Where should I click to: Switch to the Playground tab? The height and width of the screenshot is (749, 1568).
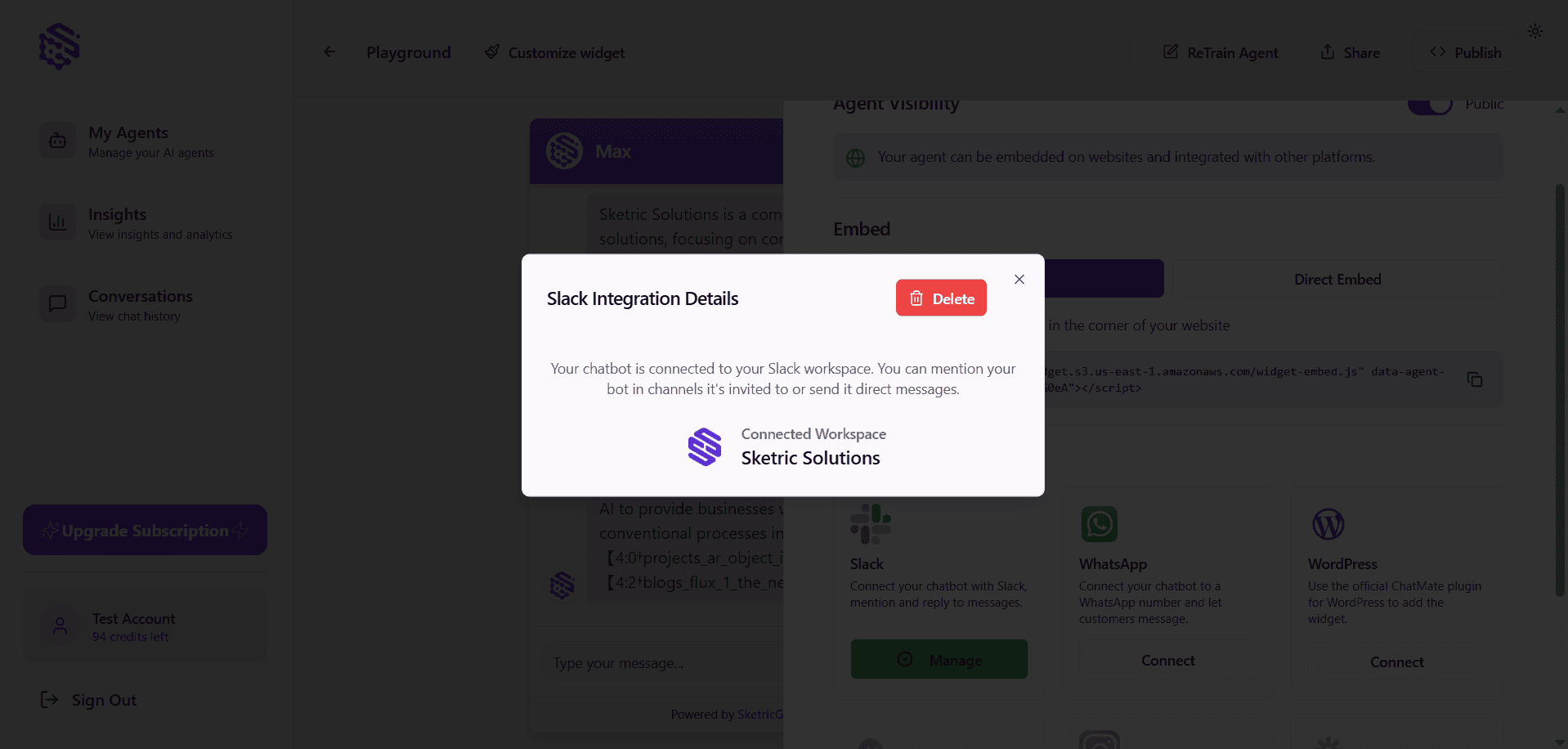click(x=409, y=52)
